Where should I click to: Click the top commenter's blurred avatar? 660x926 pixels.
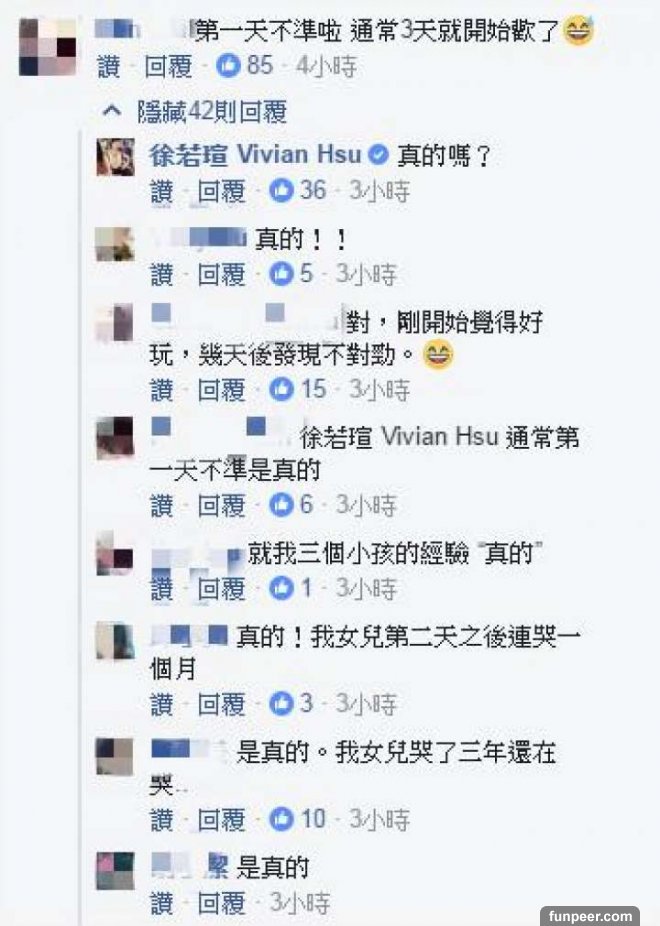47,47
